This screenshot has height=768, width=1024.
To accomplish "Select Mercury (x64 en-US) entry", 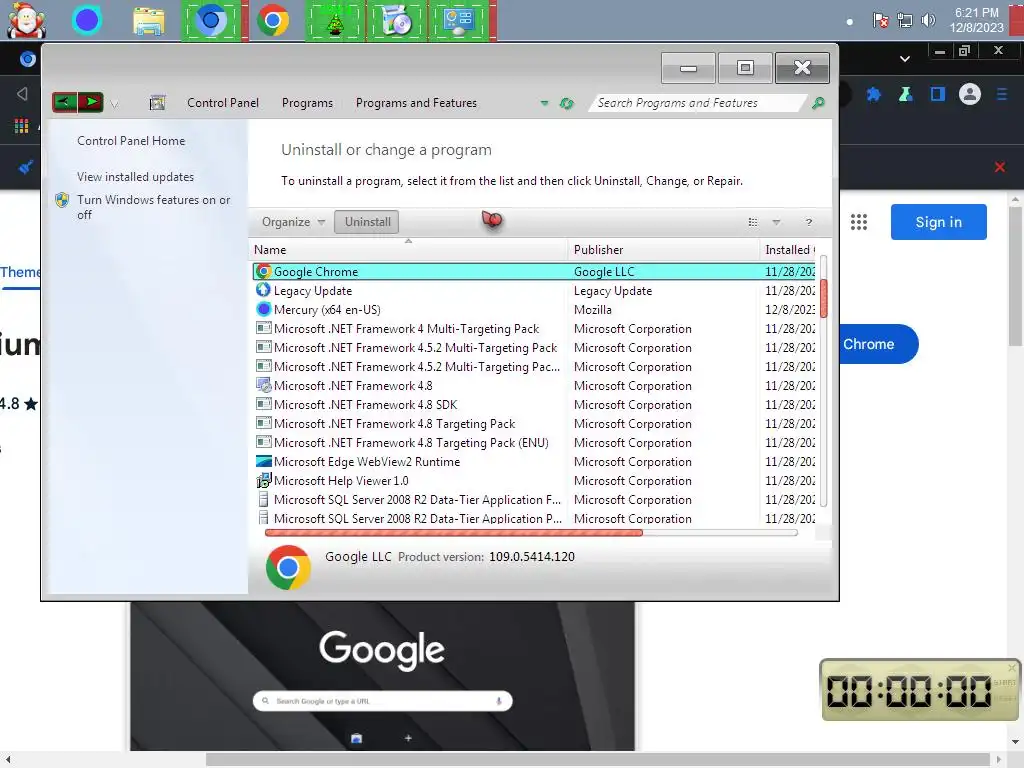I will [x=534, y=310].
